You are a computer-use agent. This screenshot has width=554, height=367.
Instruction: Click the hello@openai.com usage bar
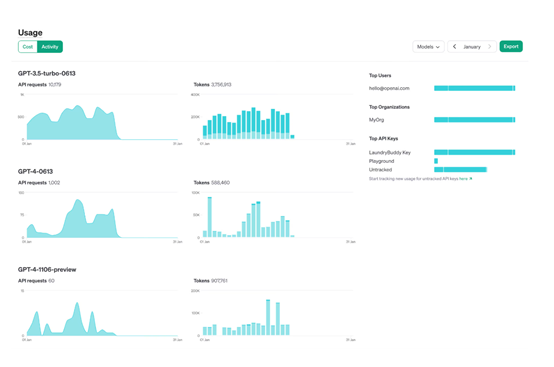(475, 88)
